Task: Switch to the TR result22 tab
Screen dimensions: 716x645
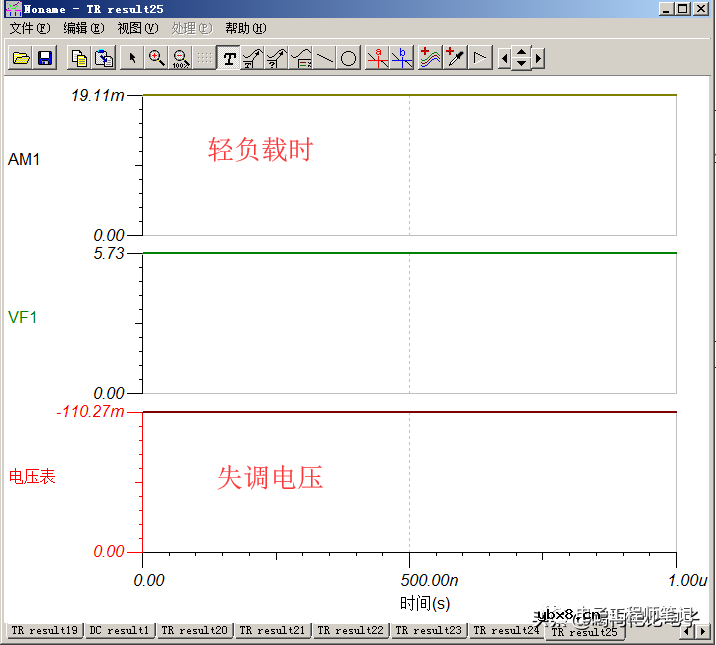Action: pyautogui.click(x=350, y=631)
